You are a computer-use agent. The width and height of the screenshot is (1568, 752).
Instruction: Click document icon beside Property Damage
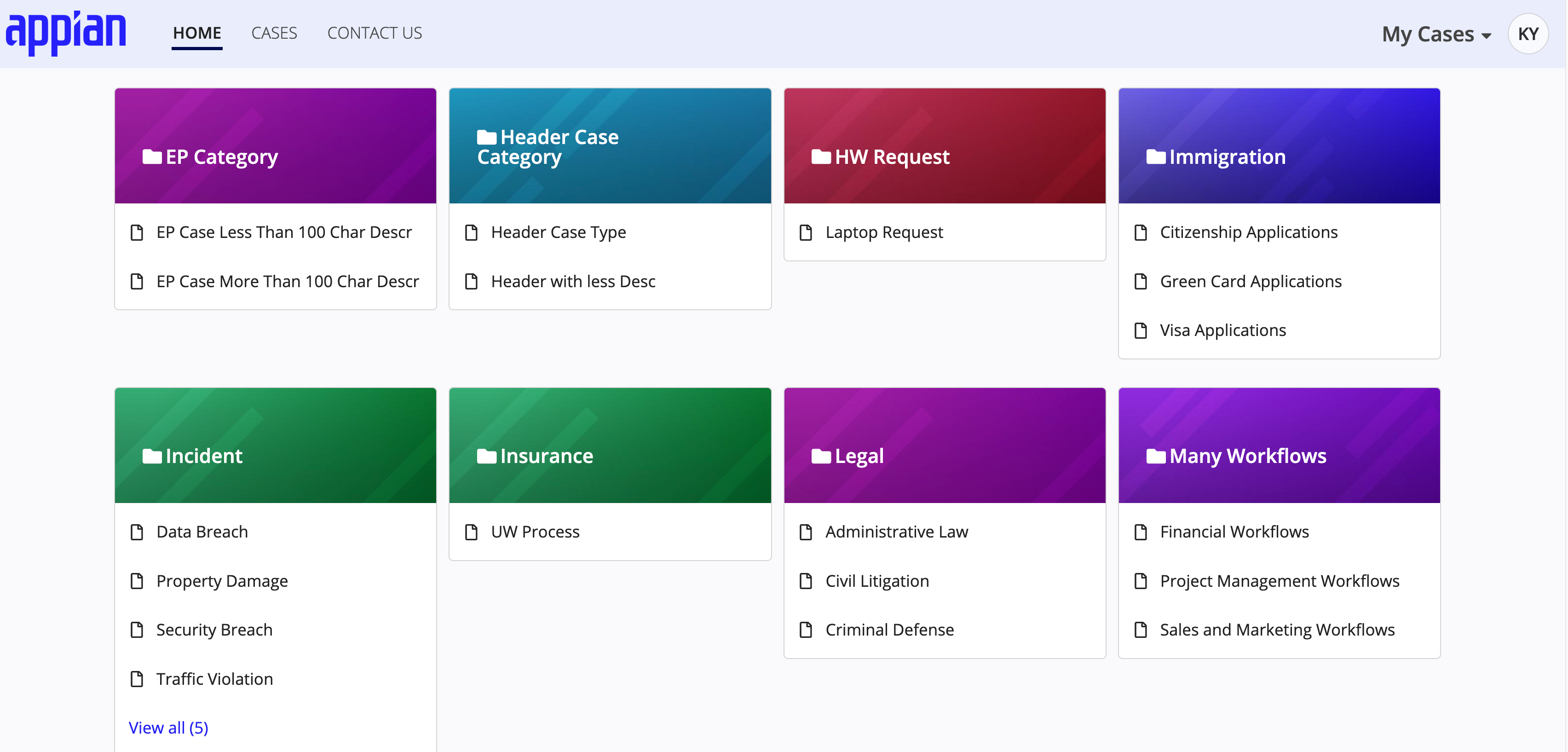tap(137, 581)
